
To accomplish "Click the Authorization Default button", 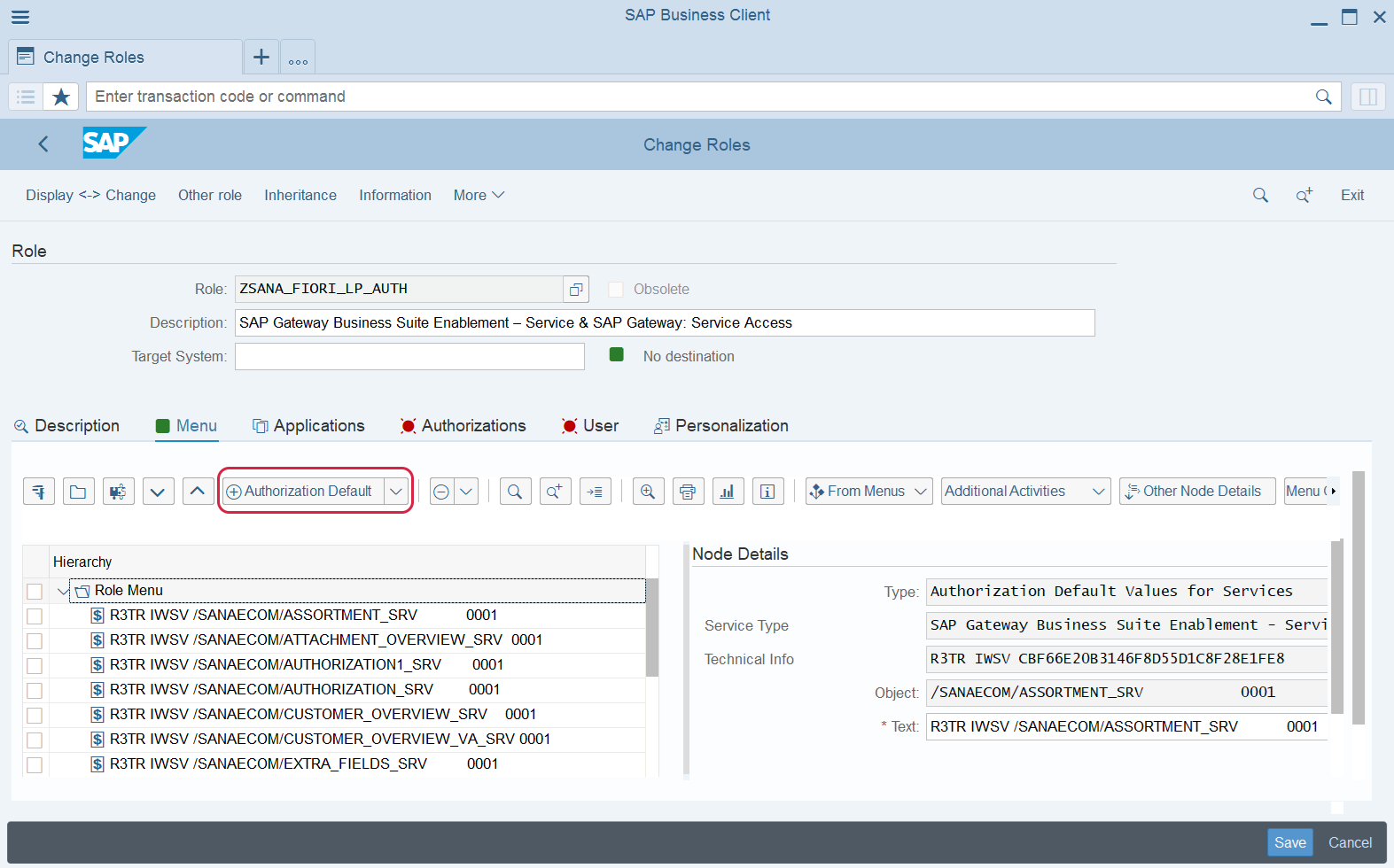I will point(303,491).
